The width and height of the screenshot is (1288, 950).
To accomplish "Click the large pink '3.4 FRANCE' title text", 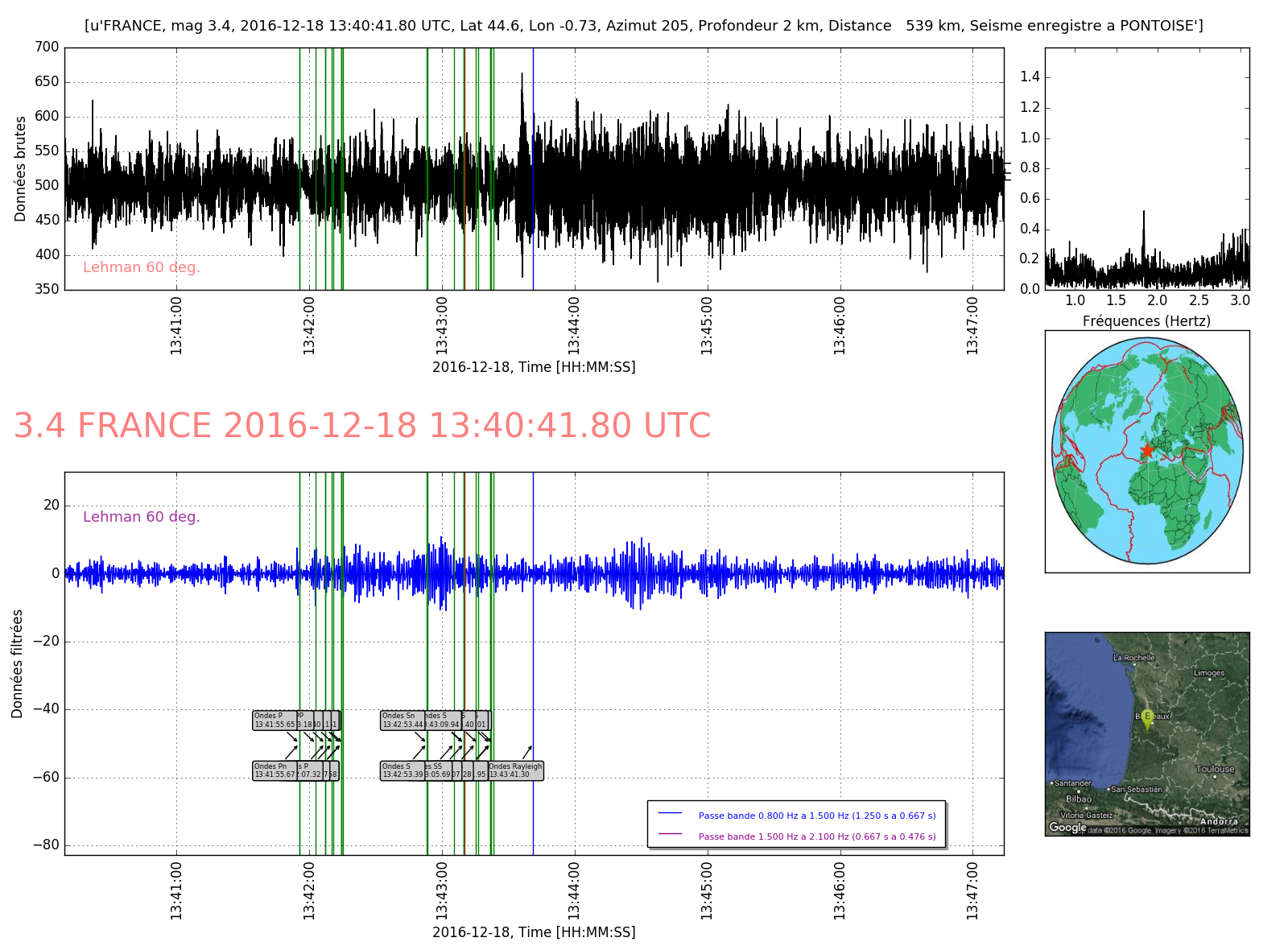I will click(362, 426).
